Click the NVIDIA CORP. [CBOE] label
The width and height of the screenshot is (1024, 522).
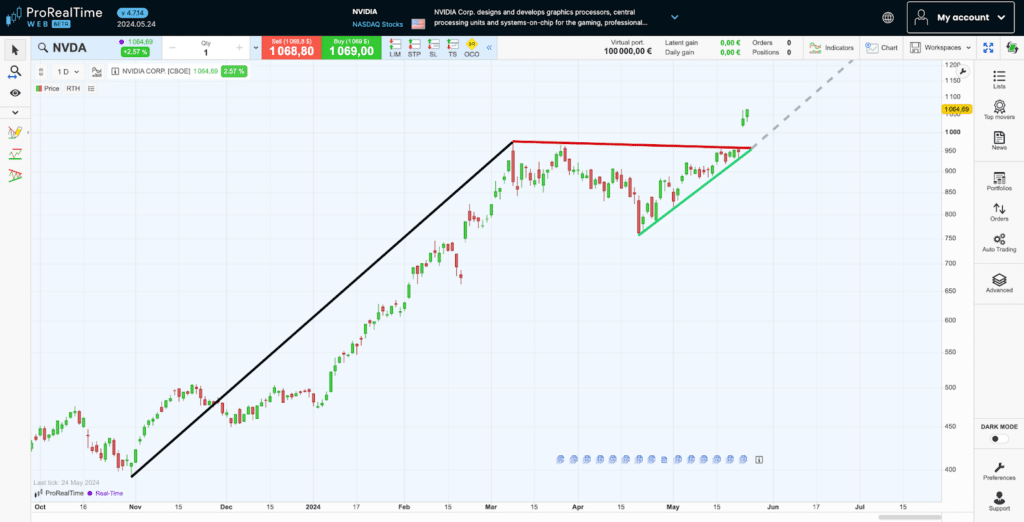[x=156, y=71]
